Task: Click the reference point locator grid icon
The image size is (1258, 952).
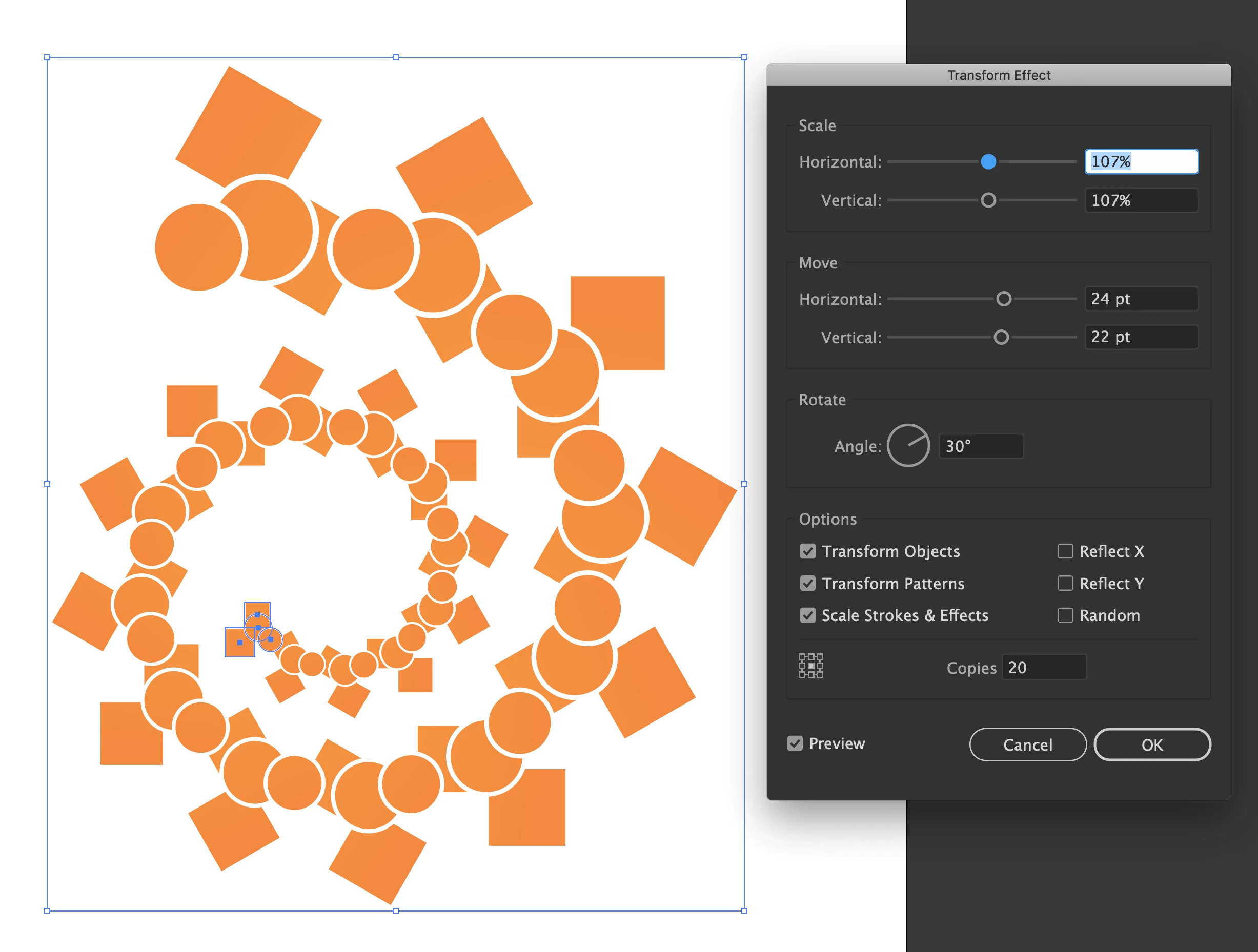Action: coord(810,666)
